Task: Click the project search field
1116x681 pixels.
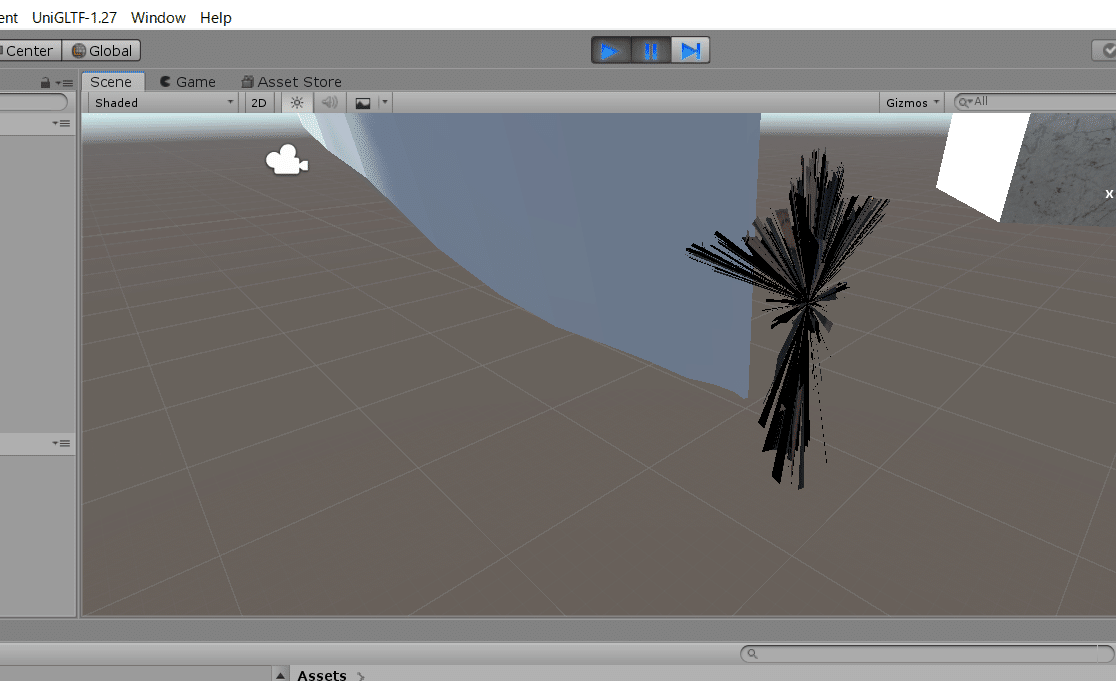Action: (927, 653)
